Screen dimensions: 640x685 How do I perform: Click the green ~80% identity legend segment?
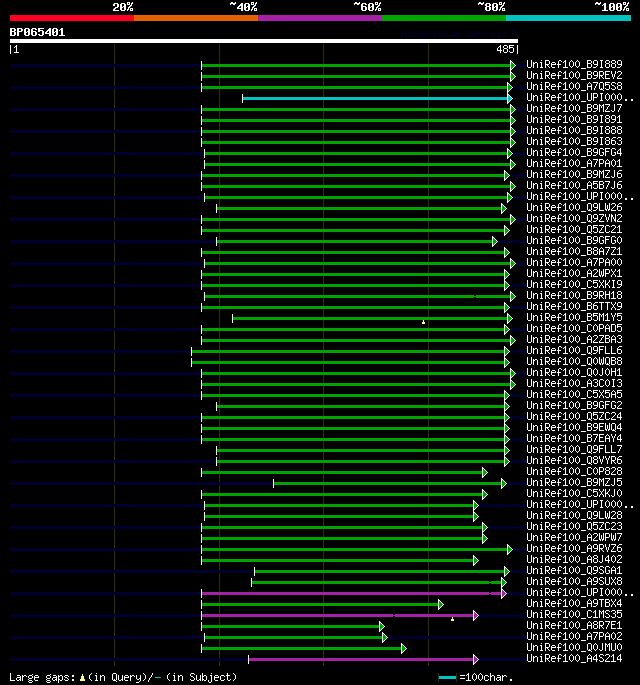tap(444, 18)
